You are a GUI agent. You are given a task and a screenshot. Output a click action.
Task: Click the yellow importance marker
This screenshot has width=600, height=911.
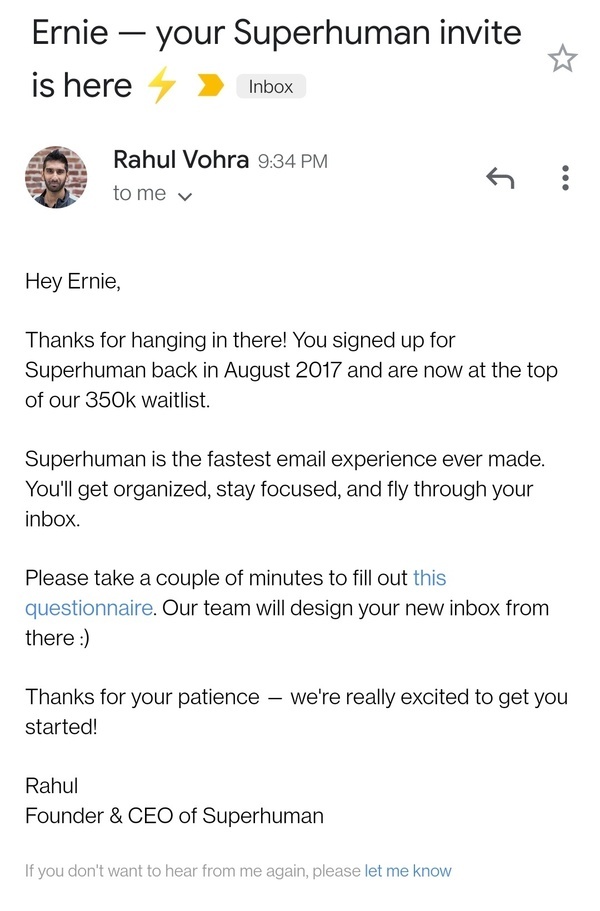tap(211, 87)
